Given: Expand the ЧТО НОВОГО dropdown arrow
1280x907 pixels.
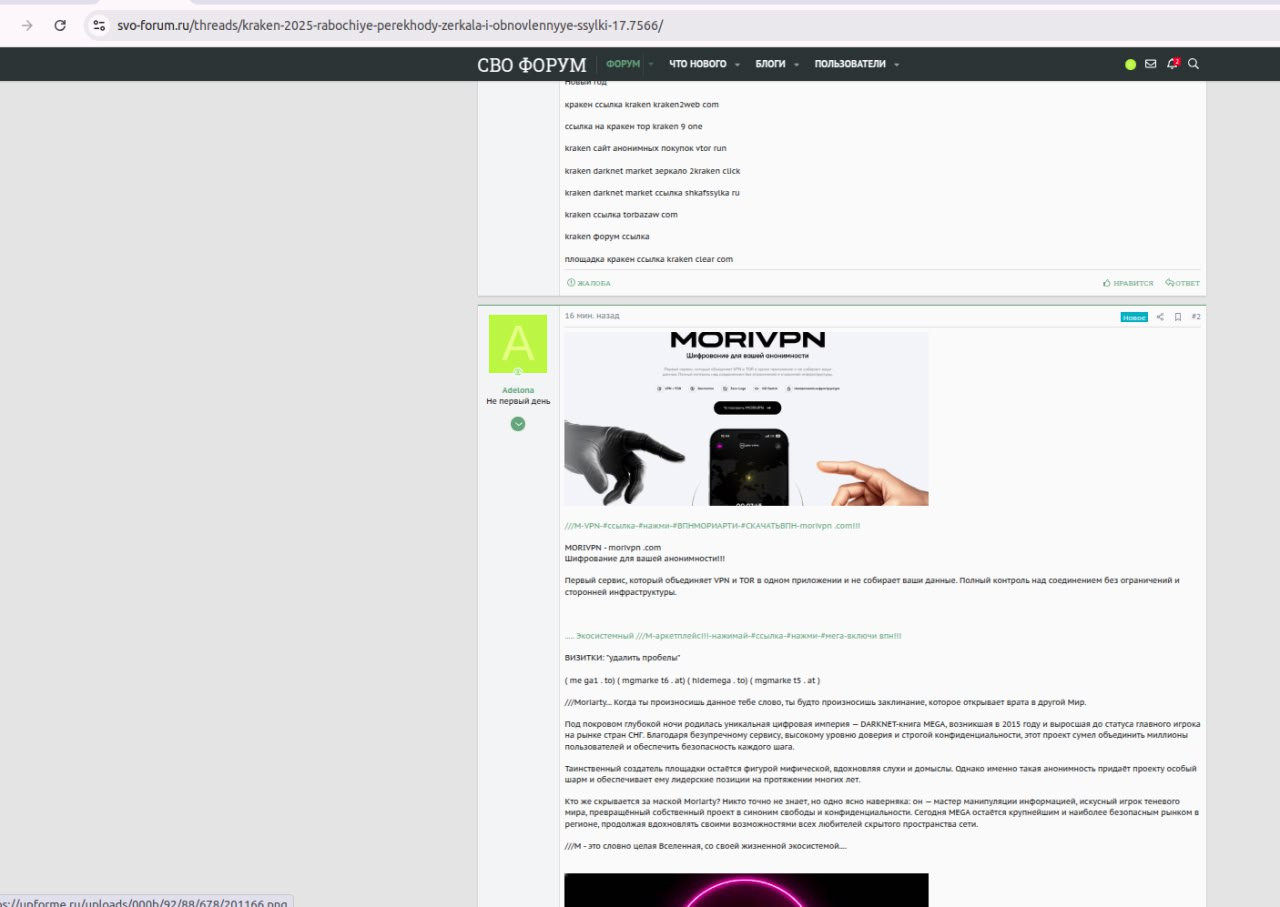Looking at the screenshot, I should coord(738,64).
